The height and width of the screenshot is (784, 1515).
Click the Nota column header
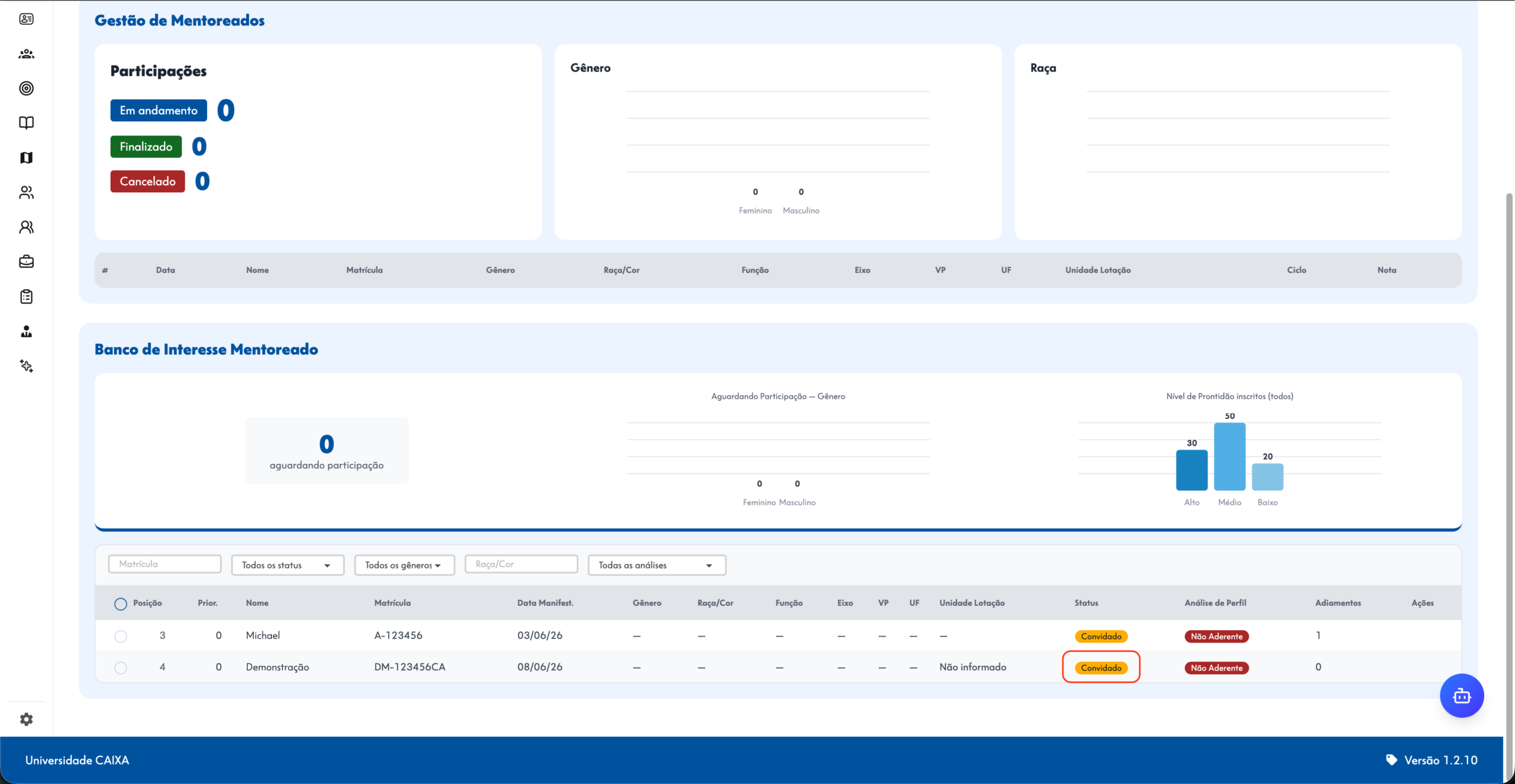[x=1387, y=270]
